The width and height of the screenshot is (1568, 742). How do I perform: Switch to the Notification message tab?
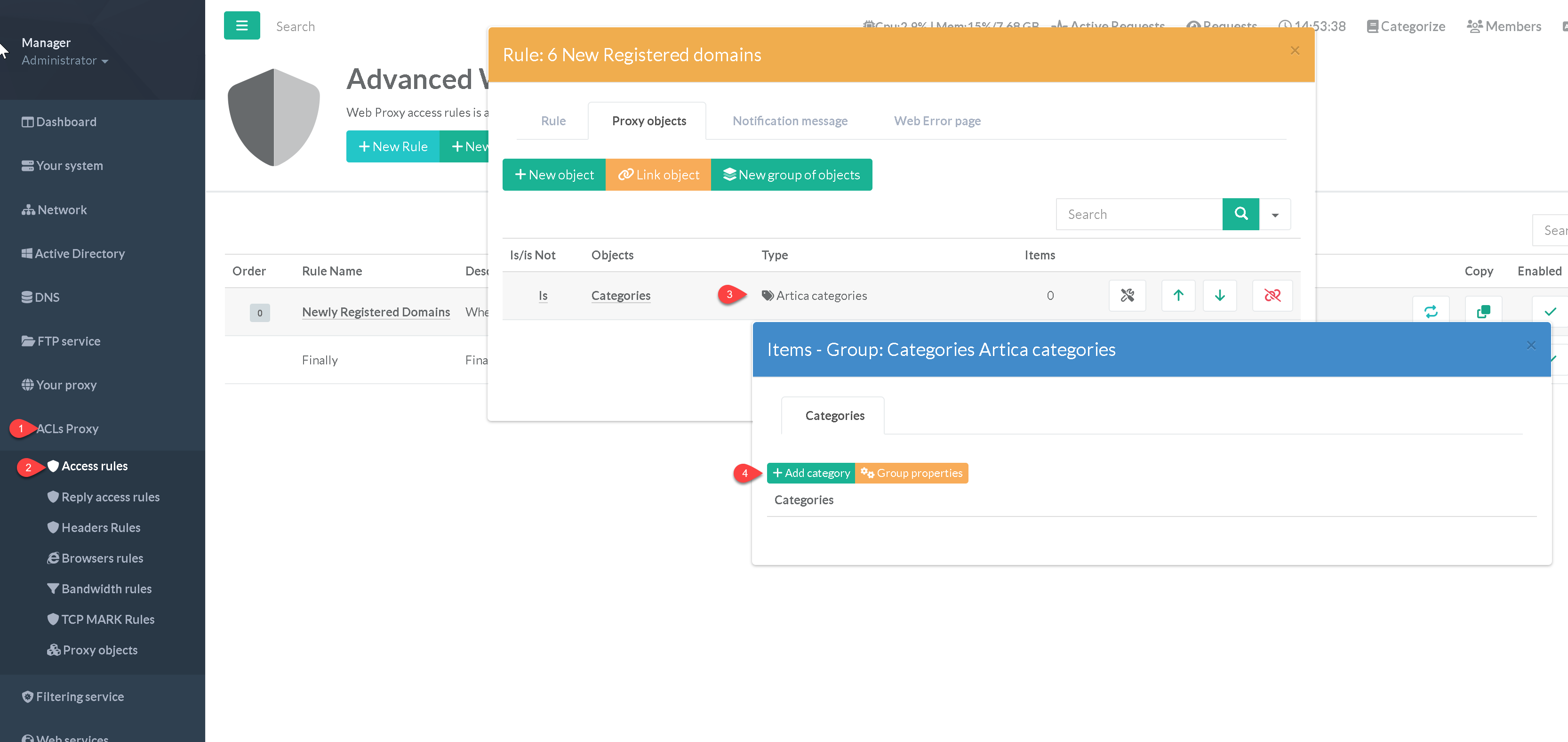point(790,121)
